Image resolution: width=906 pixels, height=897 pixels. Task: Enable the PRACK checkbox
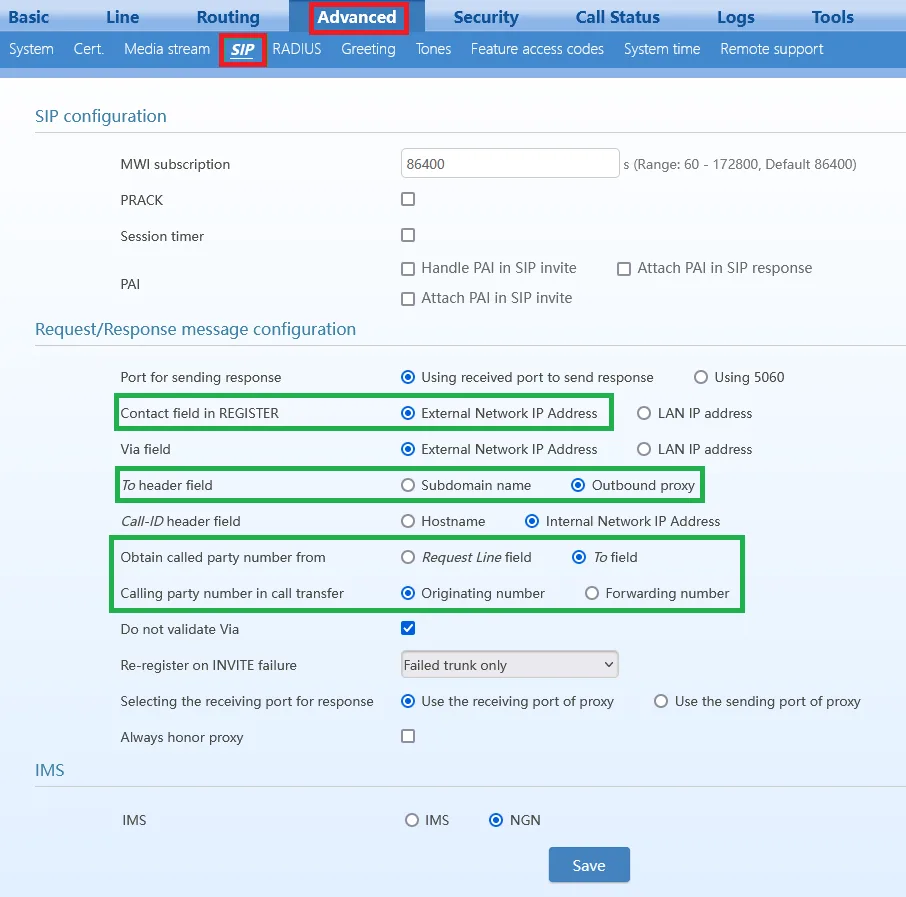[408, 199]
